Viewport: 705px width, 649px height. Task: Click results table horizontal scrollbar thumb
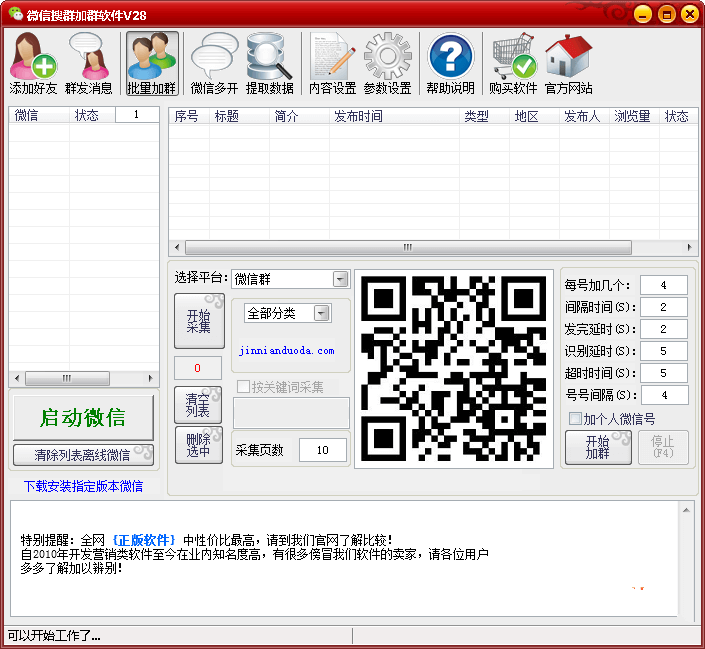coord(408,247)
